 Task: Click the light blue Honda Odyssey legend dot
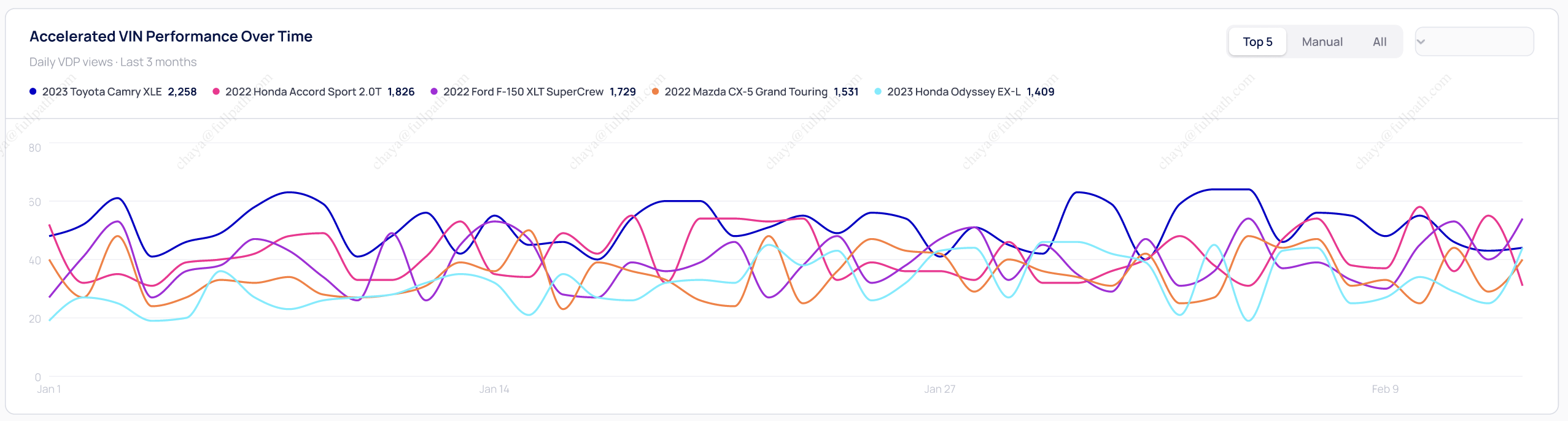[x=878, y=91]
